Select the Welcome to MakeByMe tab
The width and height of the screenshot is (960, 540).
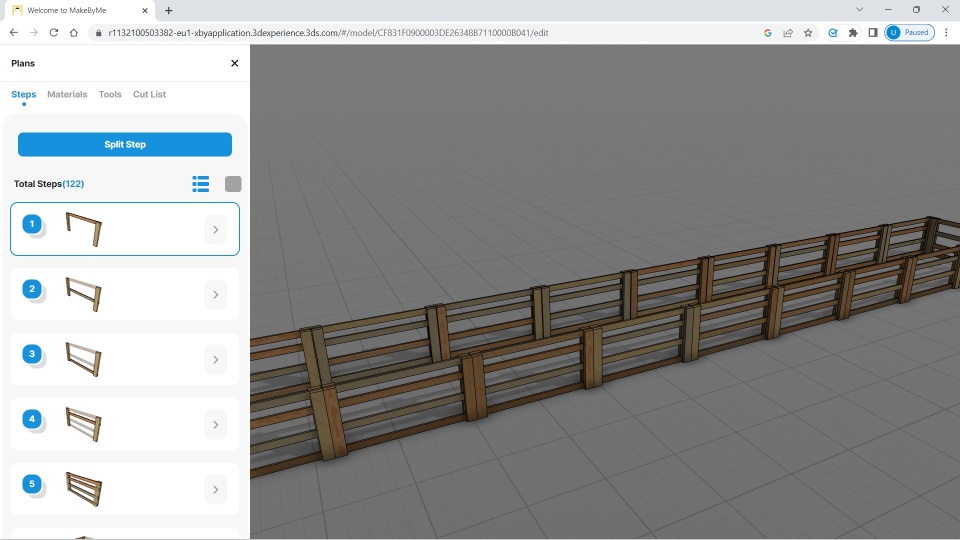tap(80, 10)
